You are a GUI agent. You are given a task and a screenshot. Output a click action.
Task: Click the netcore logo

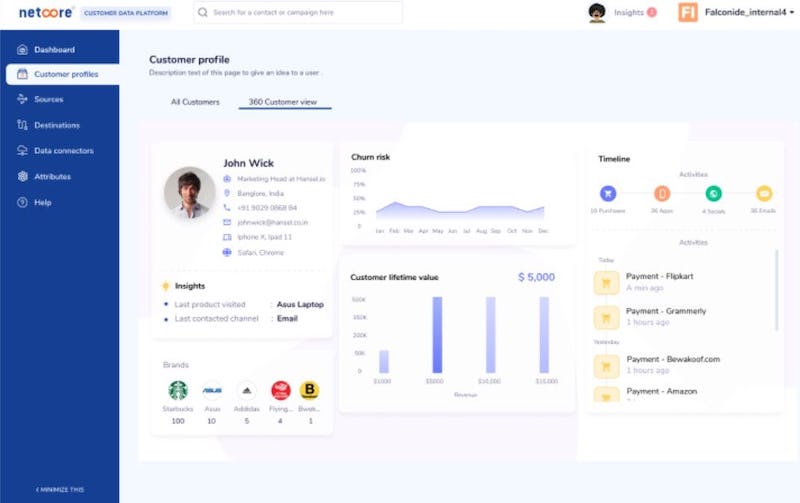click(45, 12)
